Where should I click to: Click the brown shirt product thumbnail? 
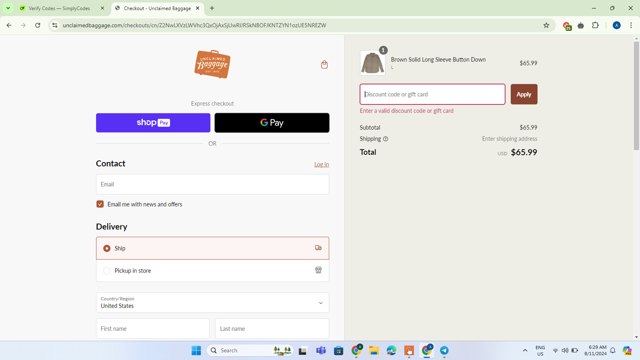click(x=372, y=63)
